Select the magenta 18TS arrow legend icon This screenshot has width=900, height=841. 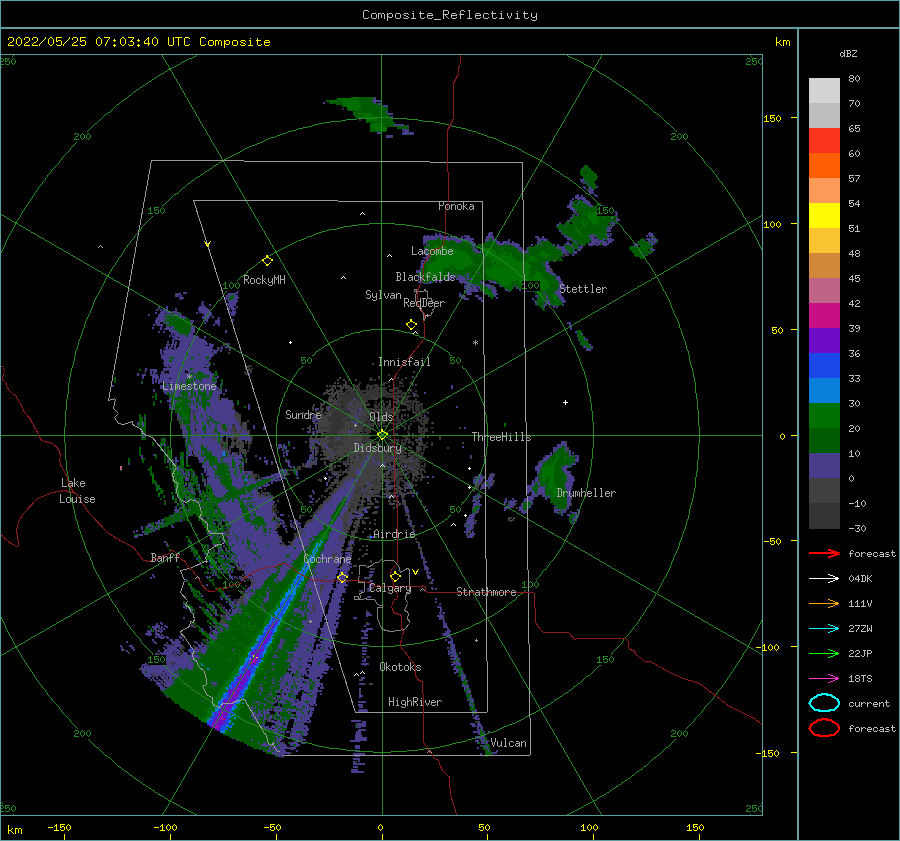click(x=824, y=679)
